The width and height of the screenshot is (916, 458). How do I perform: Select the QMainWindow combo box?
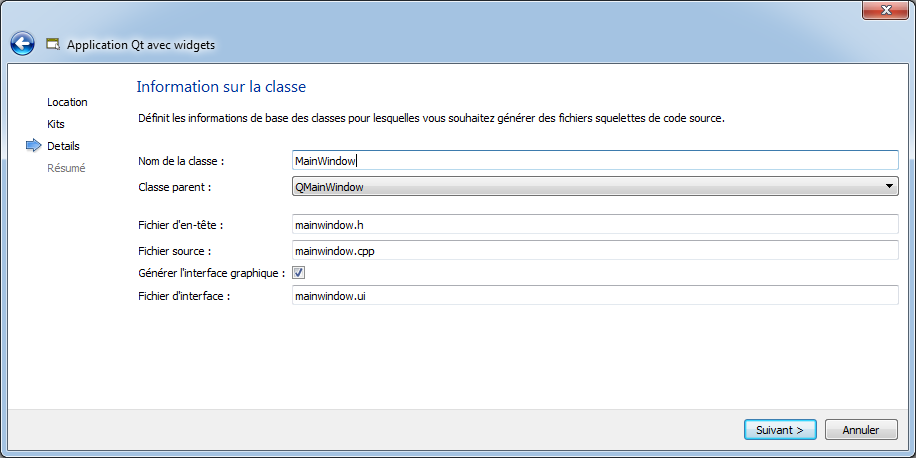click(x=595, y=187)
